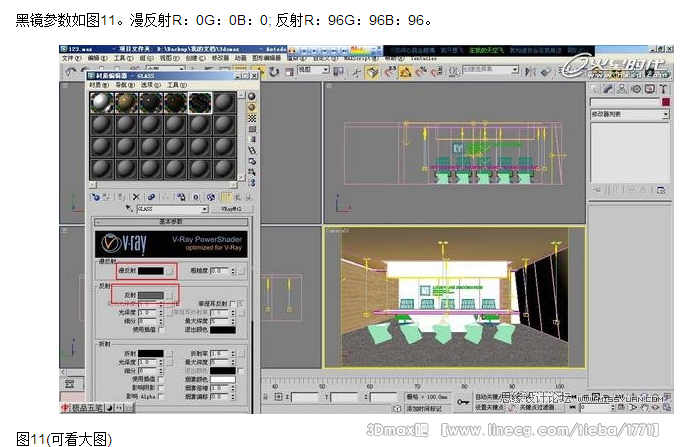Open Material Editor Options icon
688x447 pixels.
point(252,161)
